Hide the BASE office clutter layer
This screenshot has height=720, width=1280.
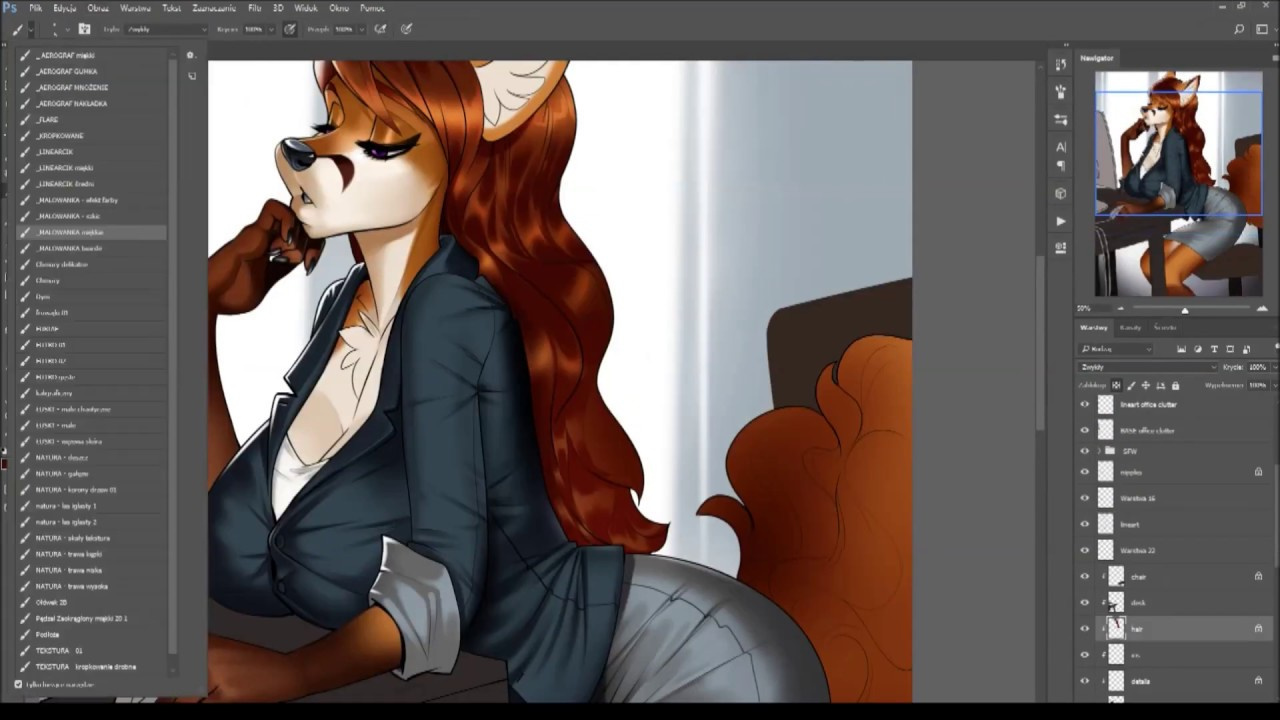[1085, 431]
